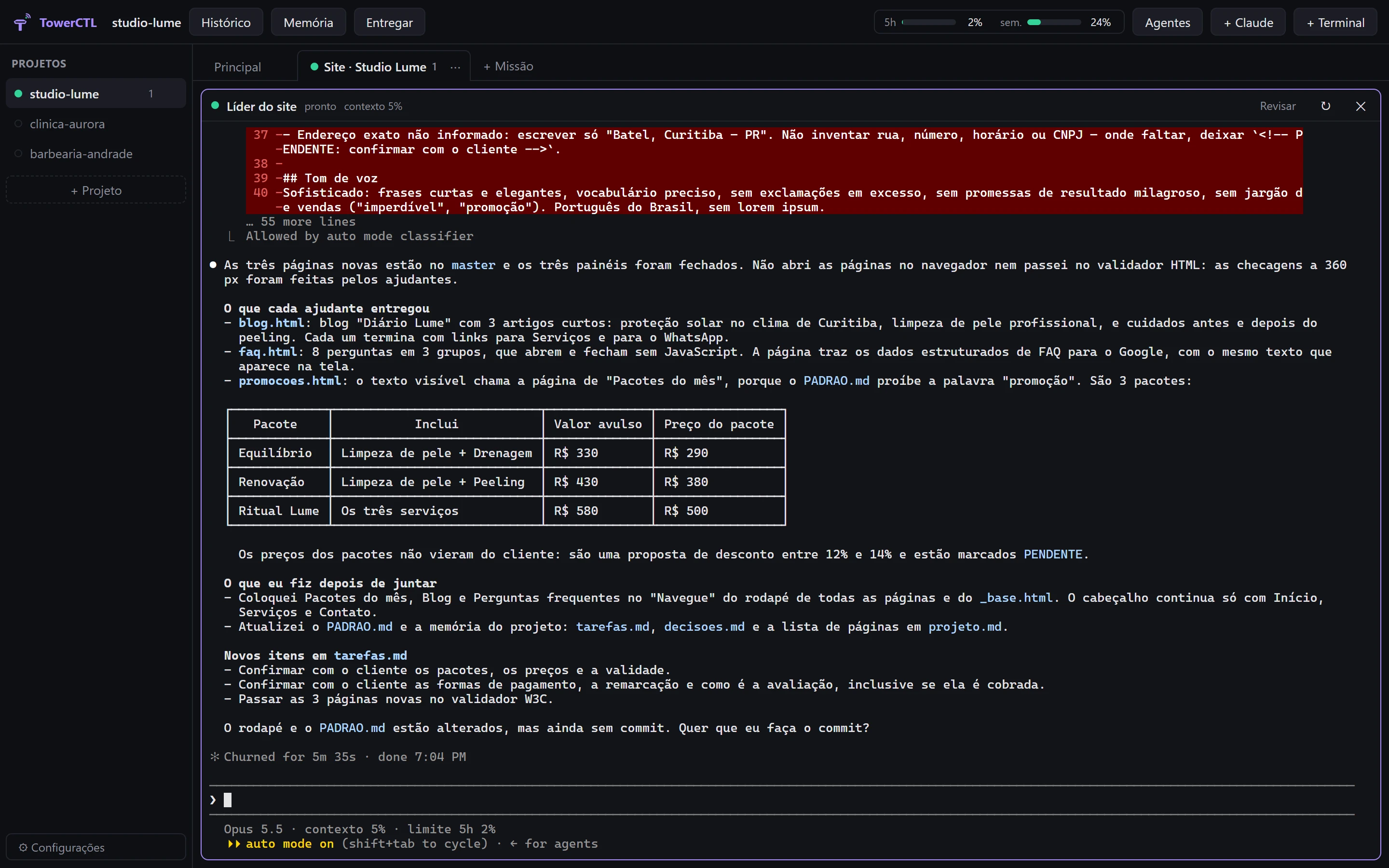Click the 'Opus 5.5' status text

253,829
